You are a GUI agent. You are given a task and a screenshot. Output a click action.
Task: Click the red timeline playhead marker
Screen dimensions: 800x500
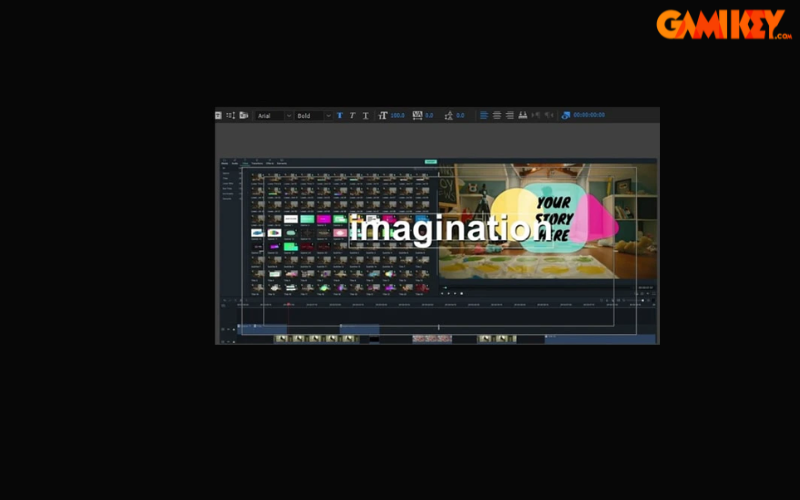tap(288, 305)
